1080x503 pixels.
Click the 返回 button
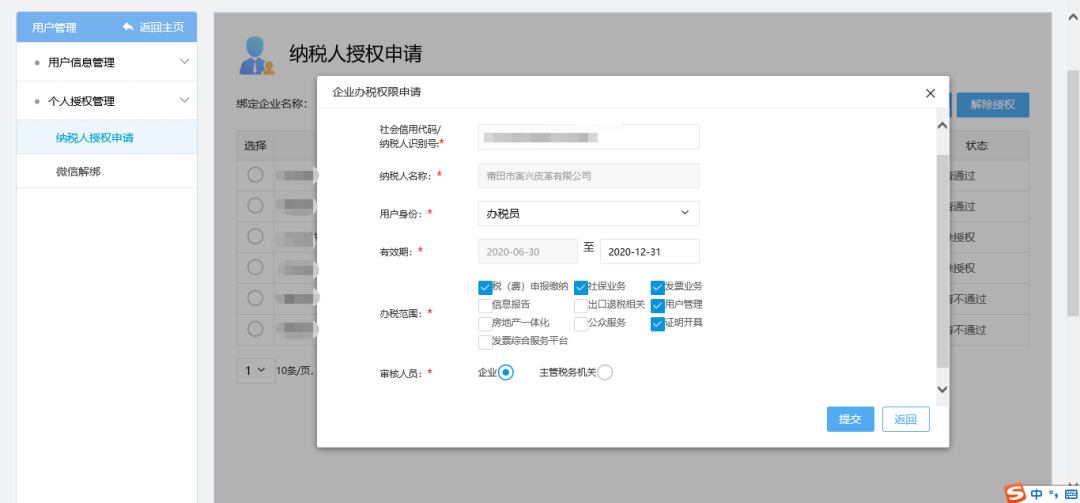click(x=906, y=420)
